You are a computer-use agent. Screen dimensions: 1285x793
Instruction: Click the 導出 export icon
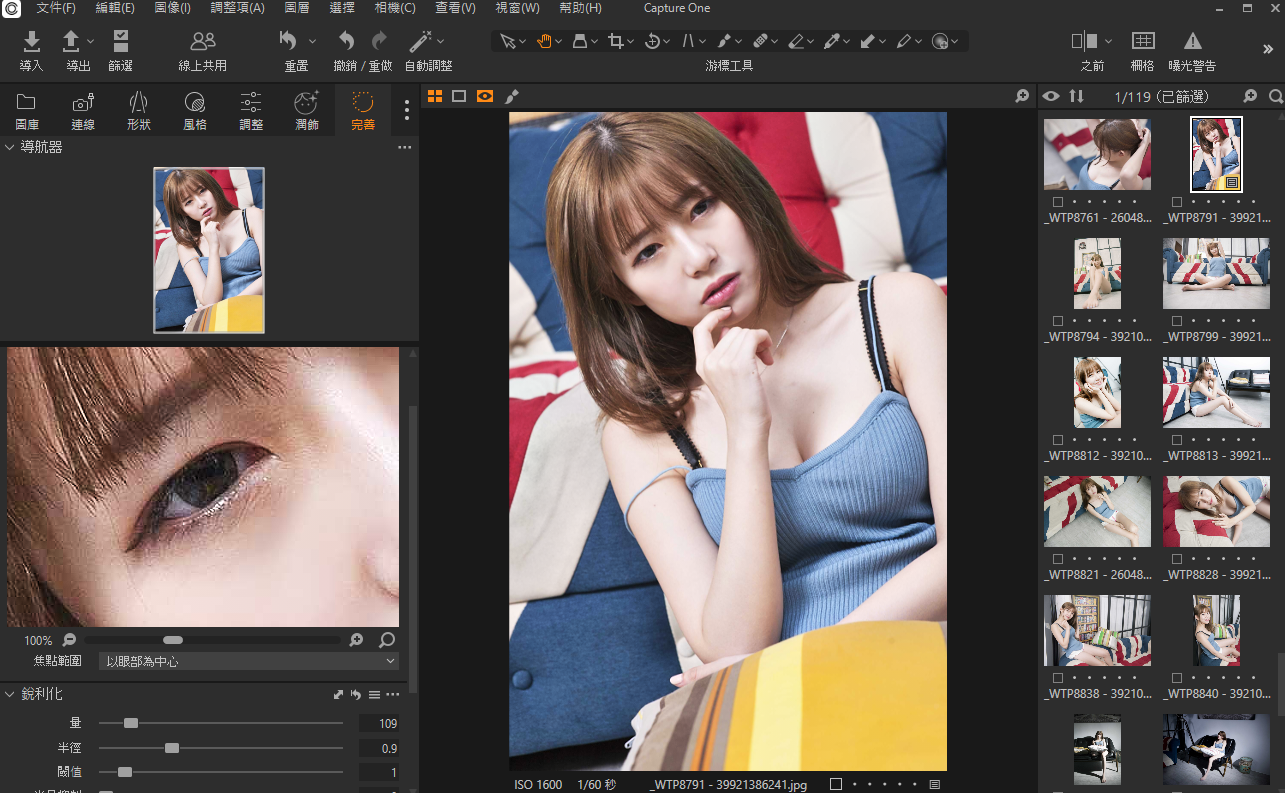[x=71, y=41]
